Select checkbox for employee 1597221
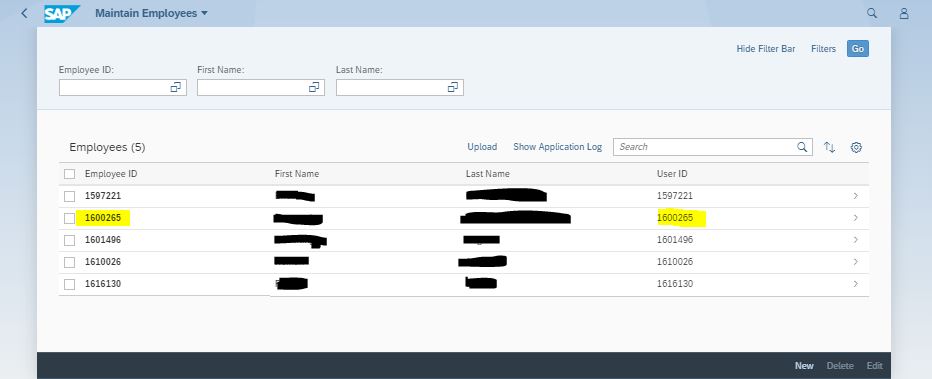The height and width of the screenshot is (379, 932). [x=70, y=196]
